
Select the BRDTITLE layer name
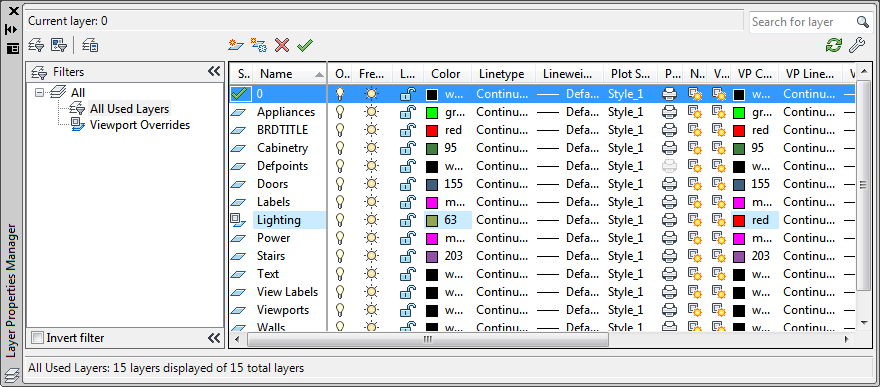(x=282, y=130)
